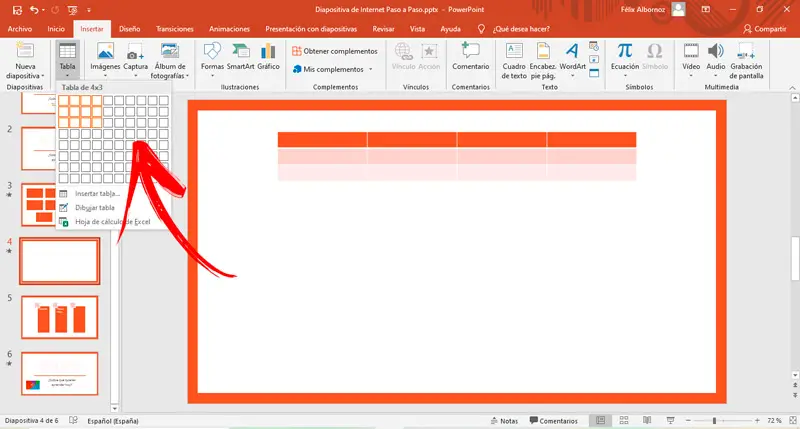Insert an Ecuación
The image size is (800, 429).
click(625, 60)
